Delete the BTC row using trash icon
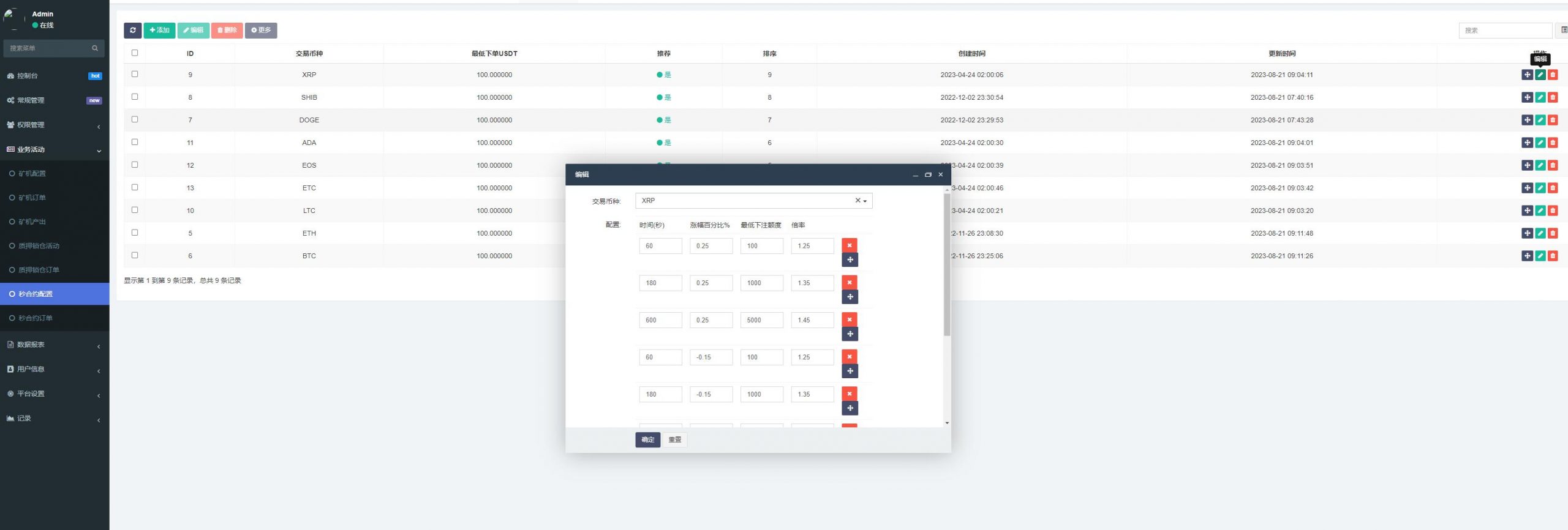The width and height of the screenshot is (1568, 530). point(1553,256)
